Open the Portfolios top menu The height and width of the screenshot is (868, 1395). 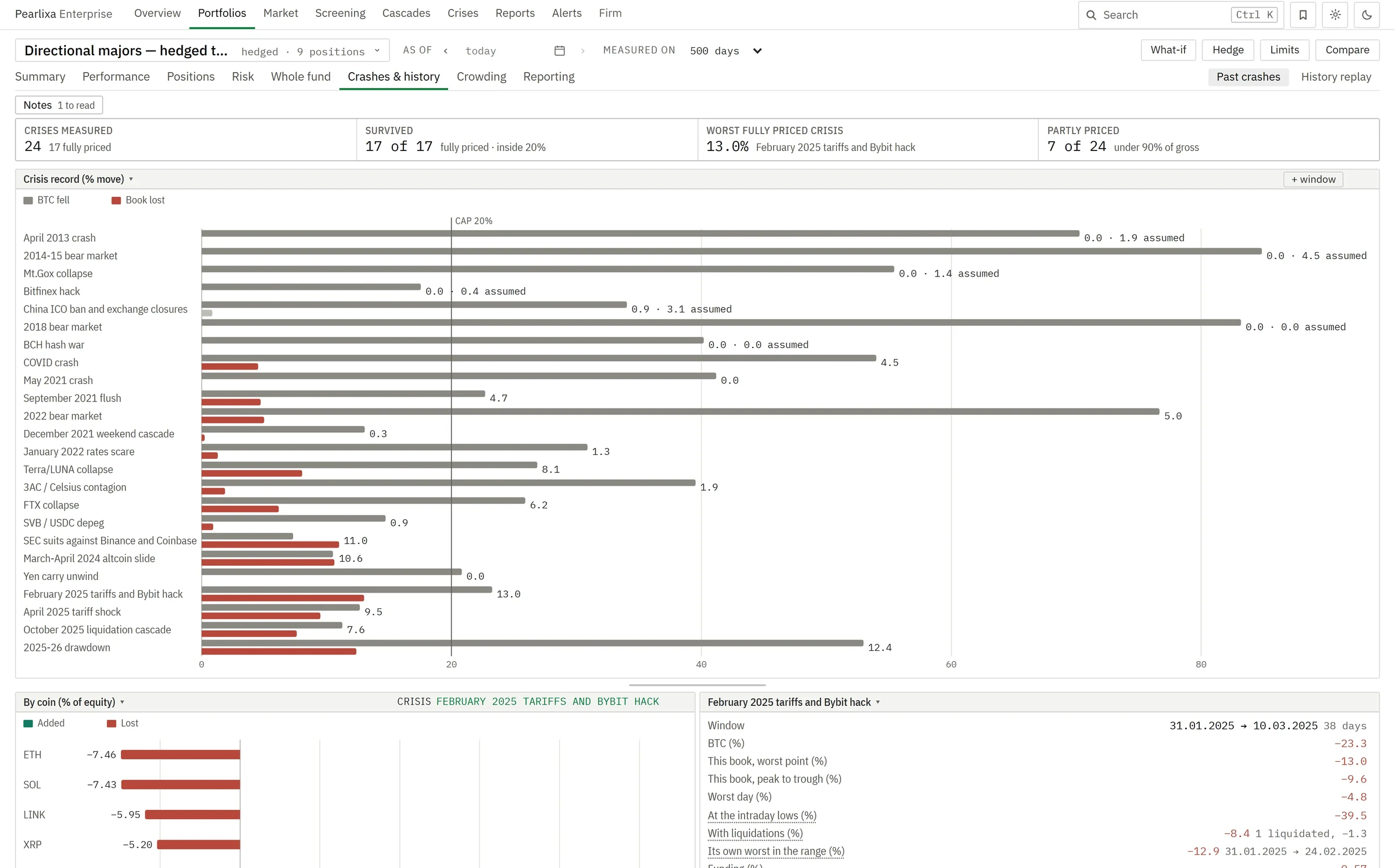tap(221, 13)
